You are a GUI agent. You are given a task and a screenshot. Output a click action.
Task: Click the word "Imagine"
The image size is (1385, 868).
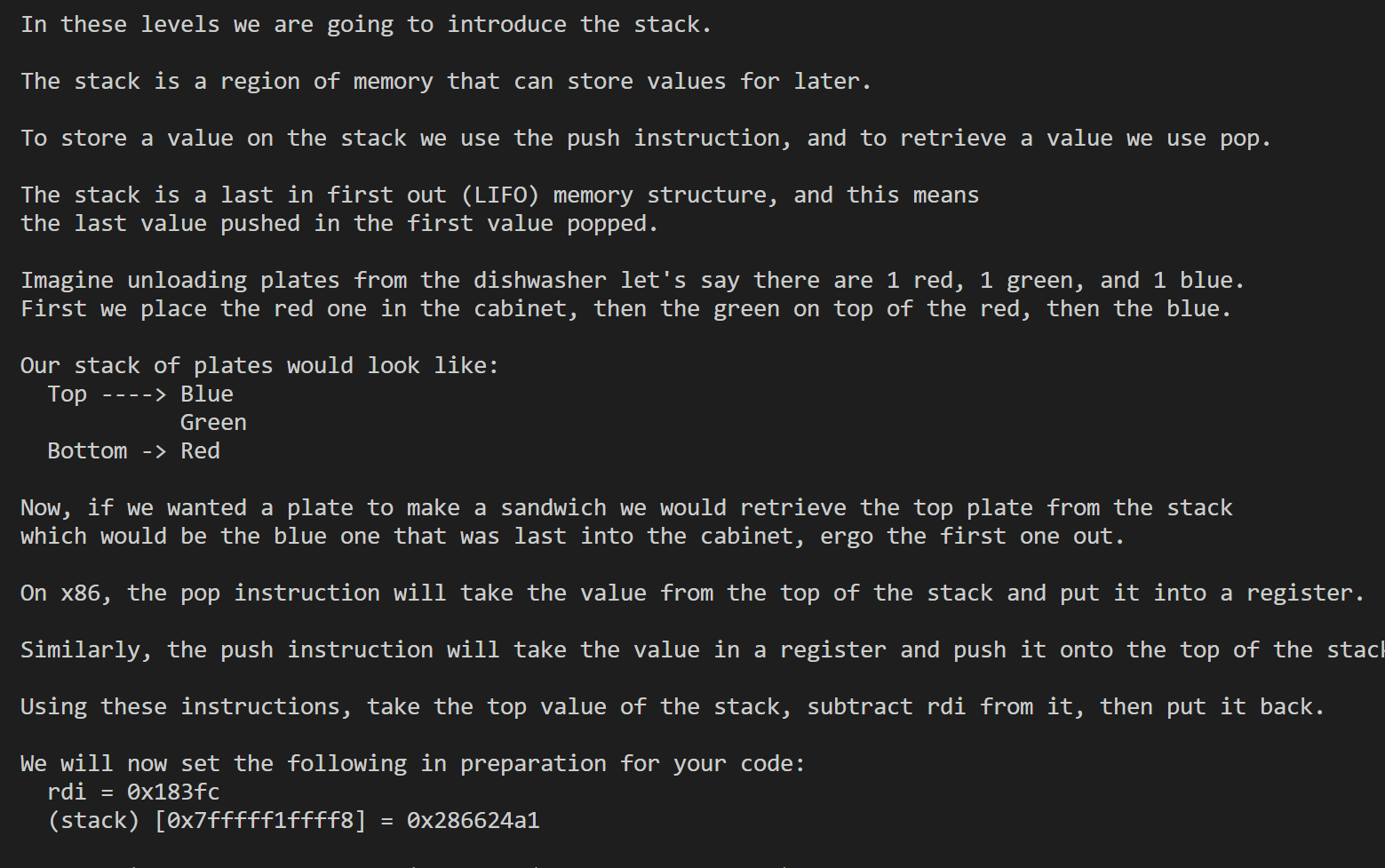(x=67, y=280)
